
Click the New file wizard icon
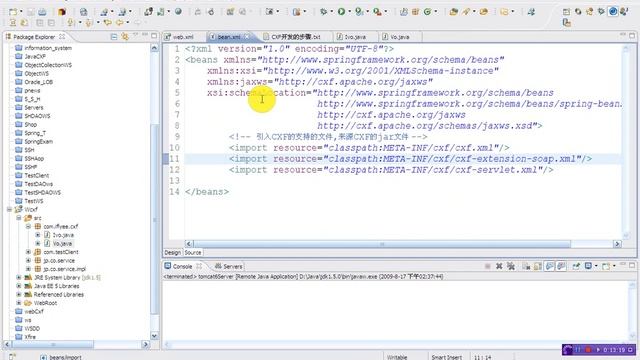tap(13, 12)
